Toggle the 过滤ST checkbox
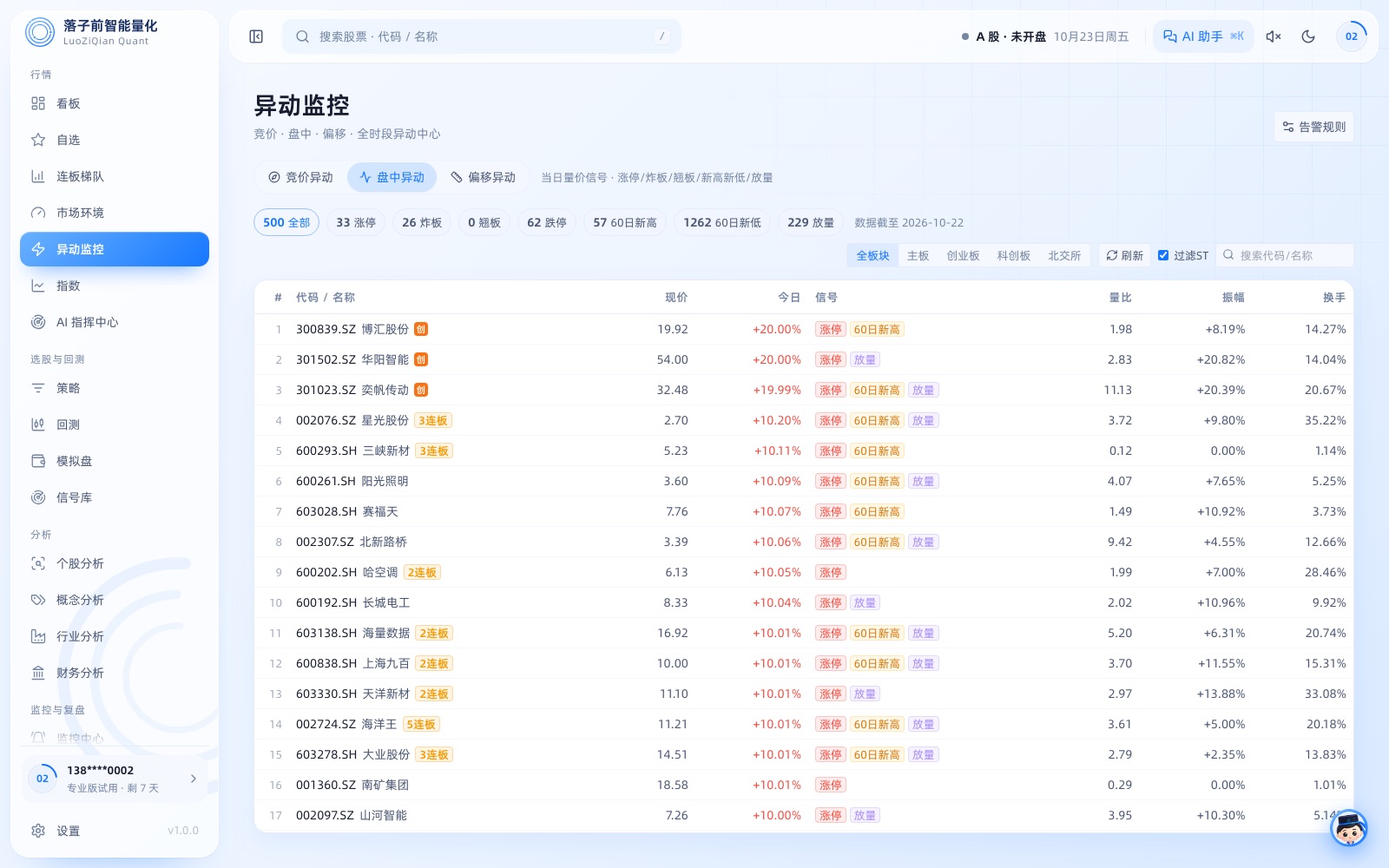 tap(1163, 255)
